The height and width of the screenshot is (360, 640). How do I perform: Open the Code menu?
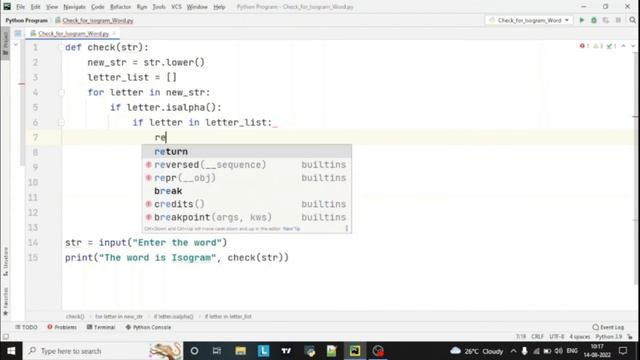(x=98, y=7)
